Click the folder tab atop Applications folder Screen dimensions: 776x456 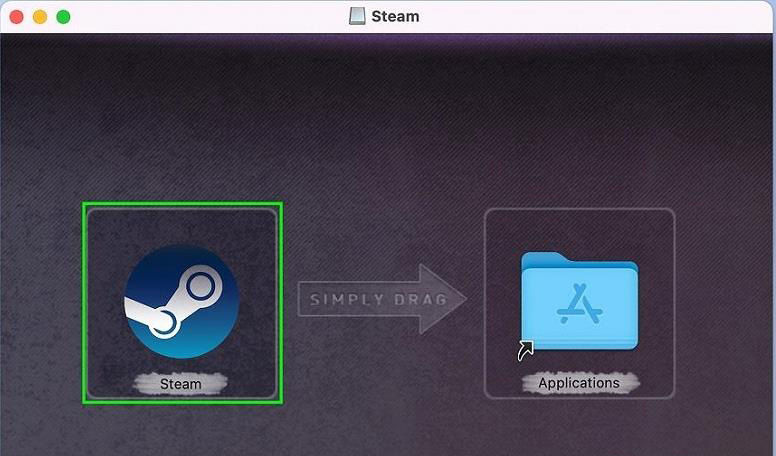[x=545, y=258]
